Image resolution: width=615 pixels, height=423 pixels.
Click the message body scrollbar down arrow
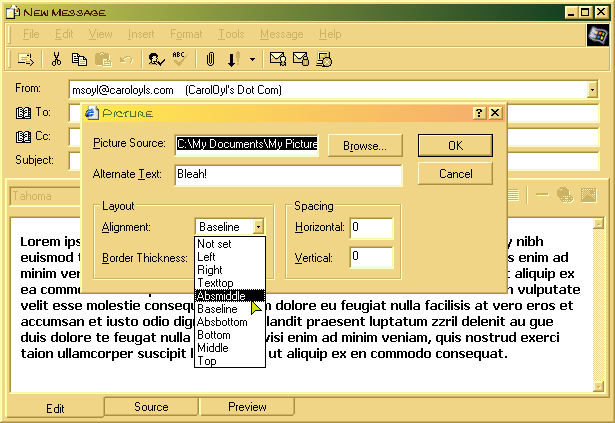click(598, 387)
